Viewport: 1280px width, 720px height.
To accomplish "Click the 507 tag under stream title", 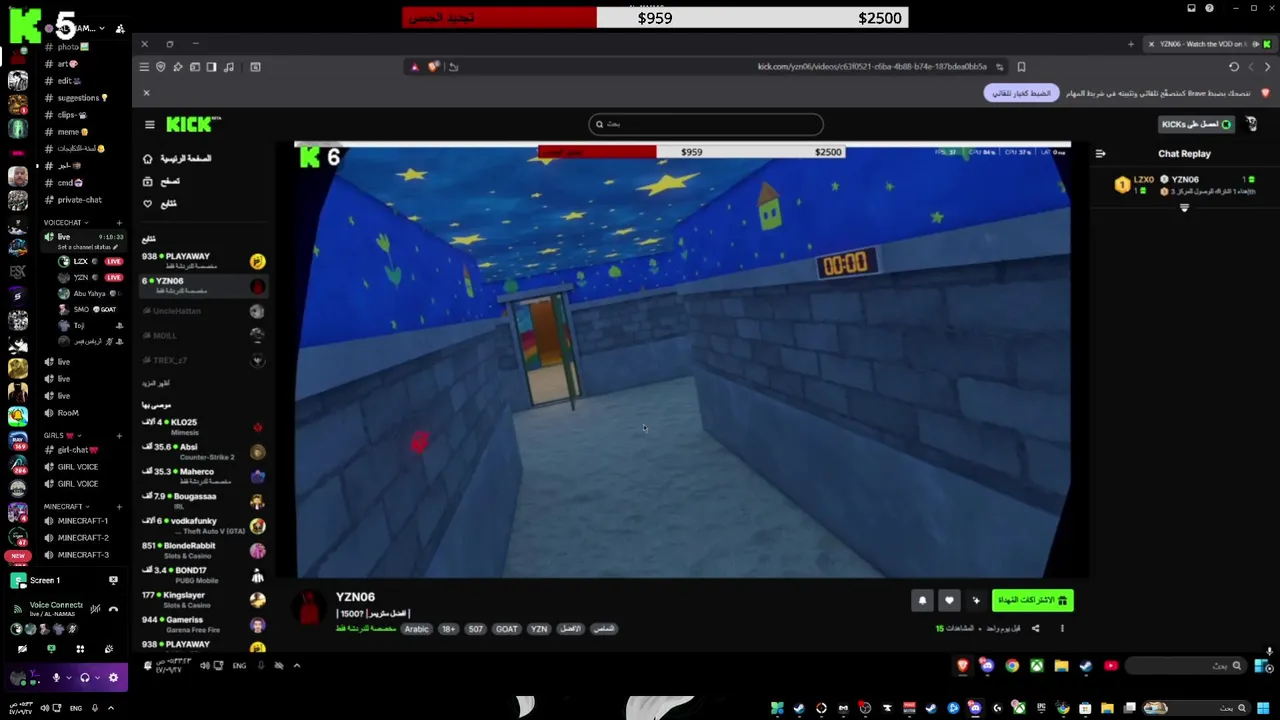I will click(475, 629).
